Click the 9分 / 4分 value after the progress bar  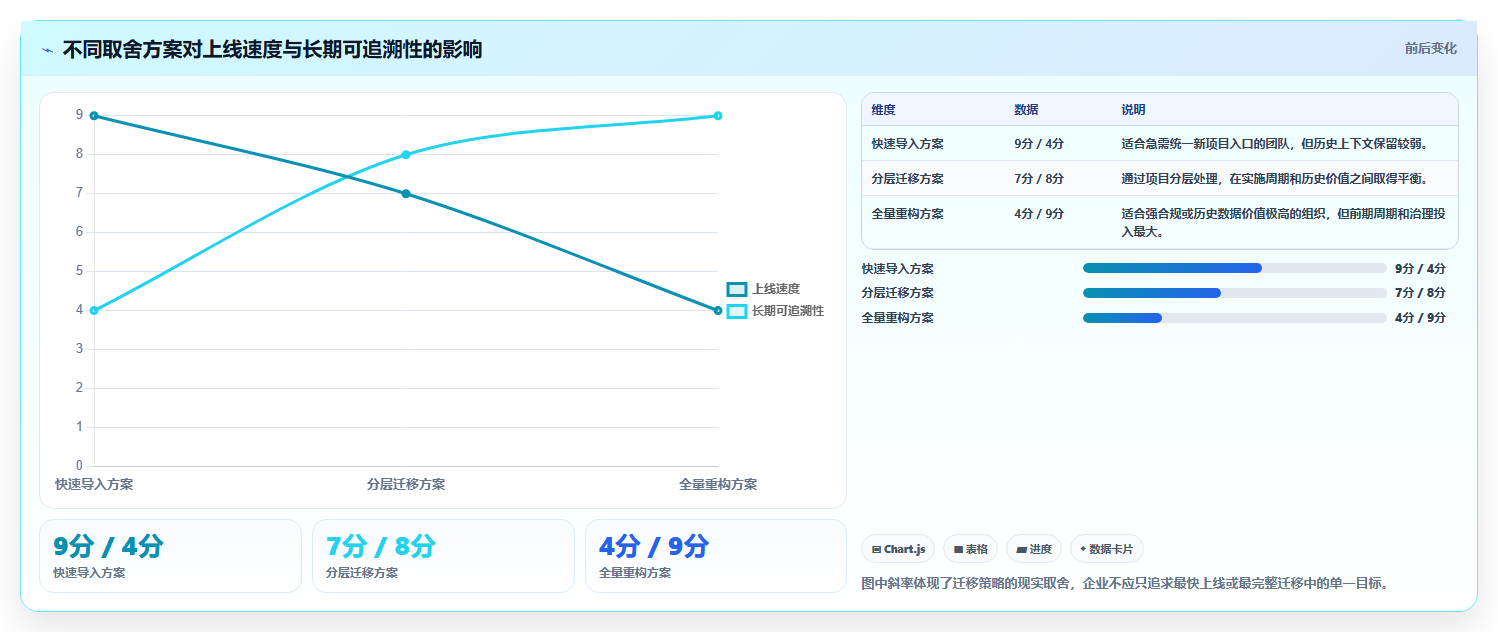coord(1420,269)
